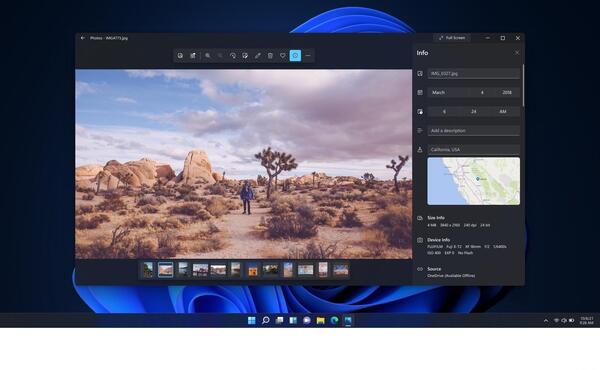Open the Chat taskbar icon
The height and width of the screenshot is (370, 600).
(307, 321)
